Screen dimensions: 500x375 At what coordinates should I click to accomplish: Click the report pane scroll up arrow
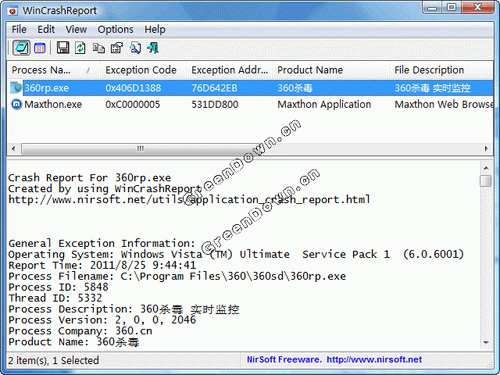pyautogui.click(x=486, y=168)
